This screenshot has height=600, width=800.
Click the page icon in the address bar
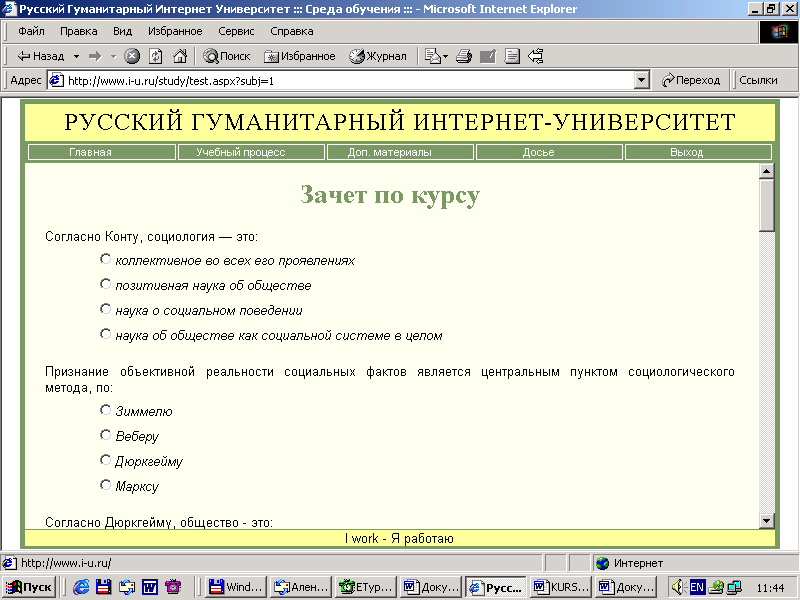point(56,81)
